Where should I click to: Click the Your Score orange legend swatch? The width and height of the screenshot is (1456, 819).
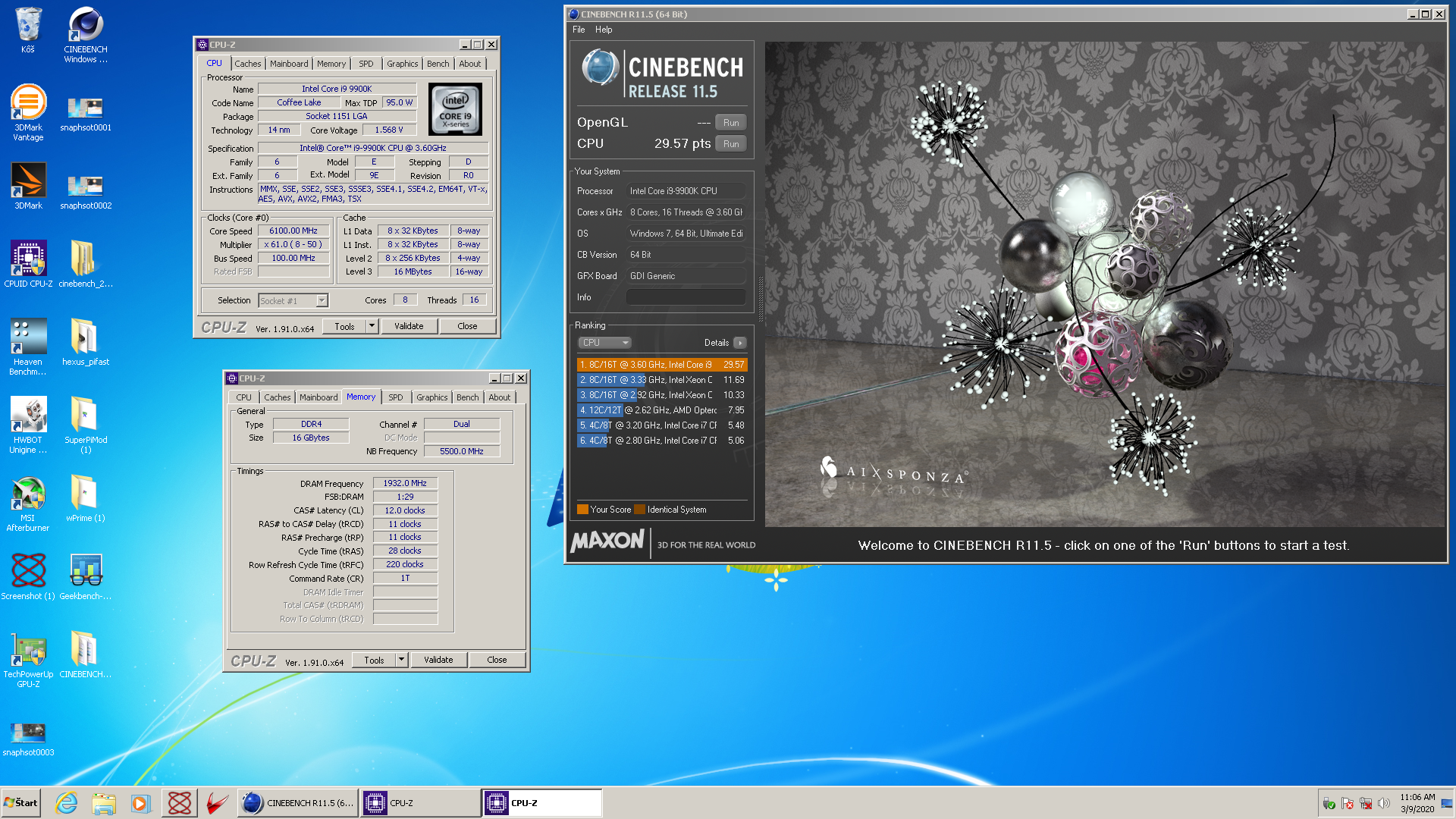point(582,510)
